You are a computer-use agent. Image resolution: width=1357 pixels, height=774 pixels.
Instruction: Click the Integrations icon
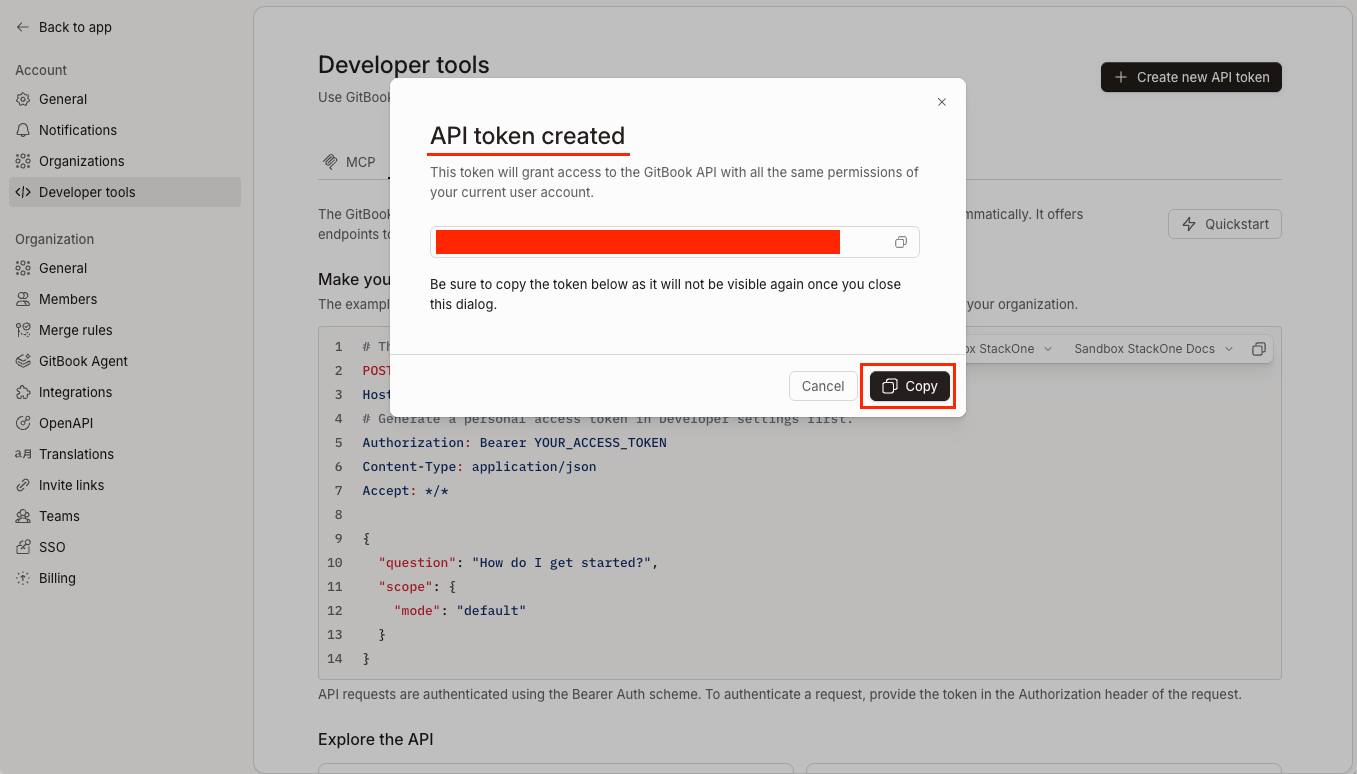point(23,392)
